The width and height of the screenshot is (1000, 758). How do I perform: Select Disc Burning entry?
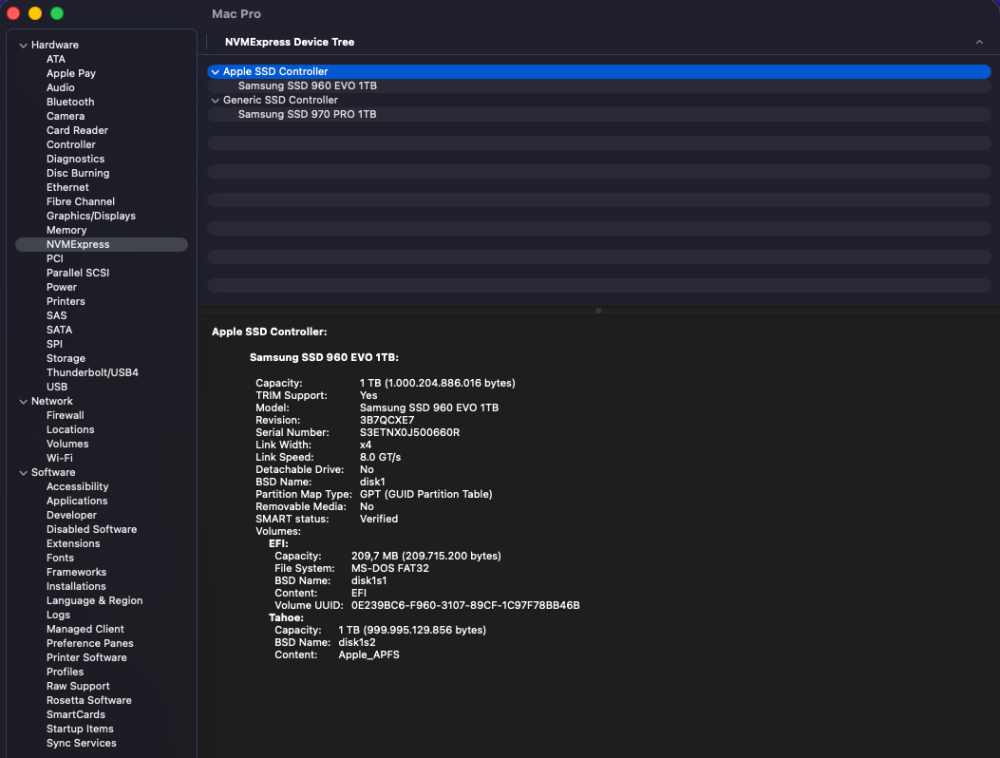[78, 173]
